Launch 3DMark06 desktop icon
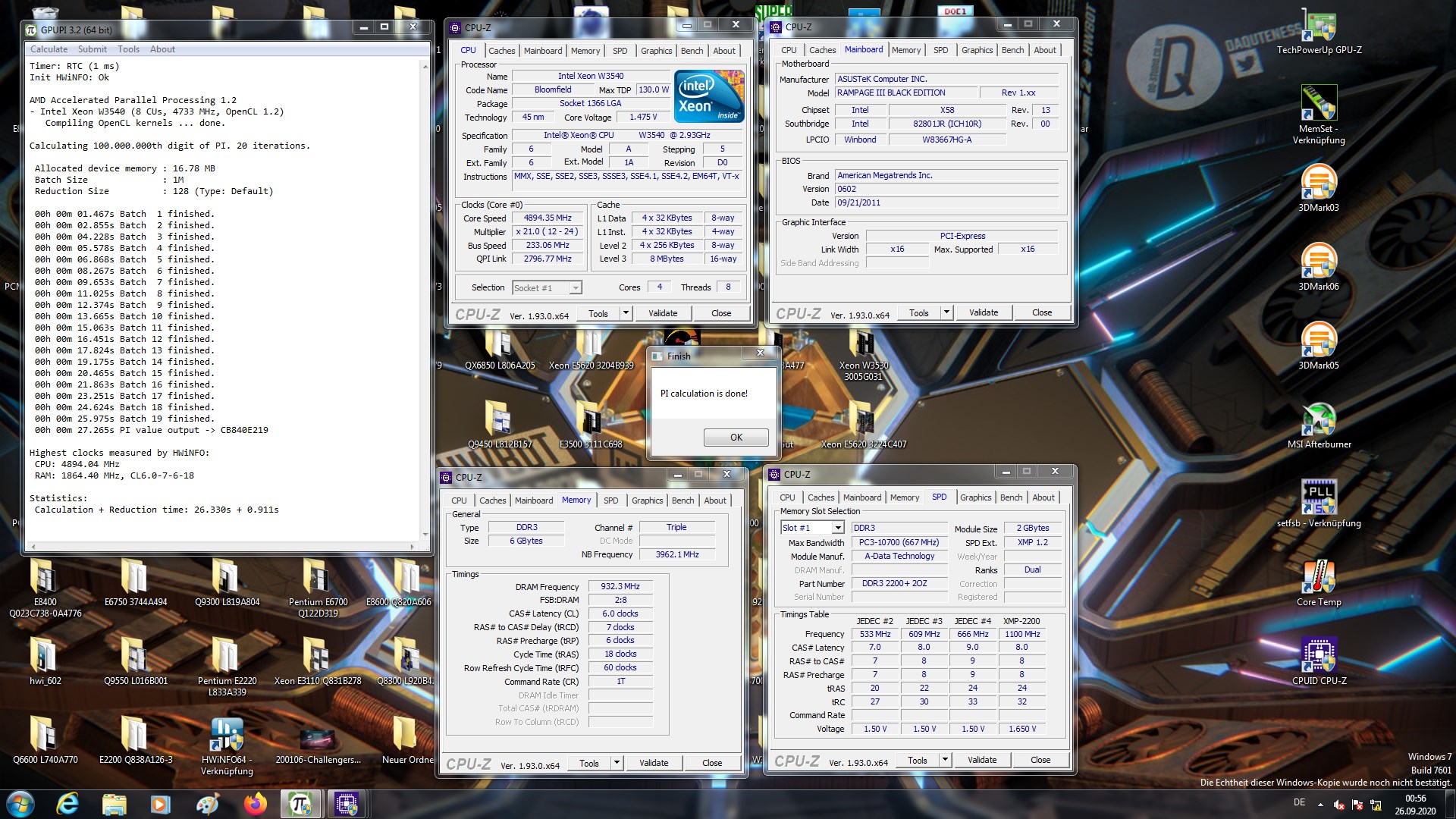1456x819 pixels. pos(1319,267)
